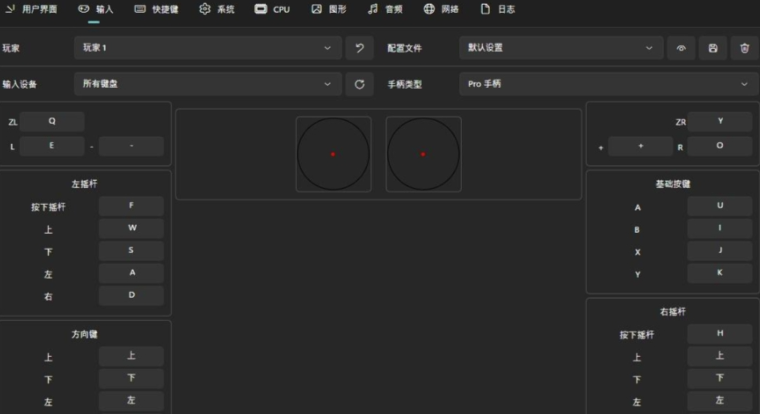Image resolution: width=760 pixels, height=414 pixels.
Task: Refresh the input device list
Action: click(359, 84)
